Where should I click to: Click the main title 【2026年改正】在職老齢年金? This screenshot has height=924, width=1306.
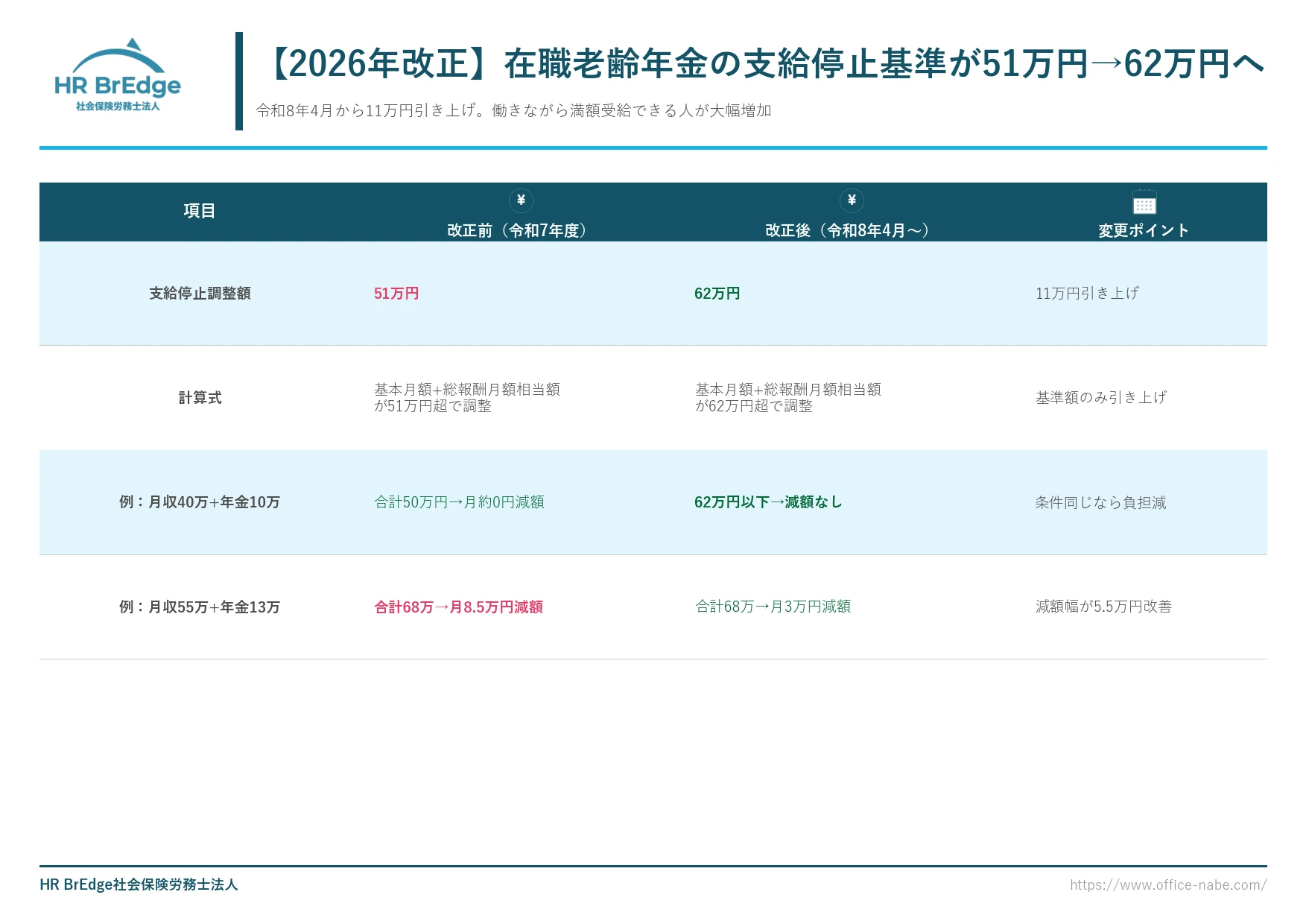pyautogui.click(x=761, y=64)
